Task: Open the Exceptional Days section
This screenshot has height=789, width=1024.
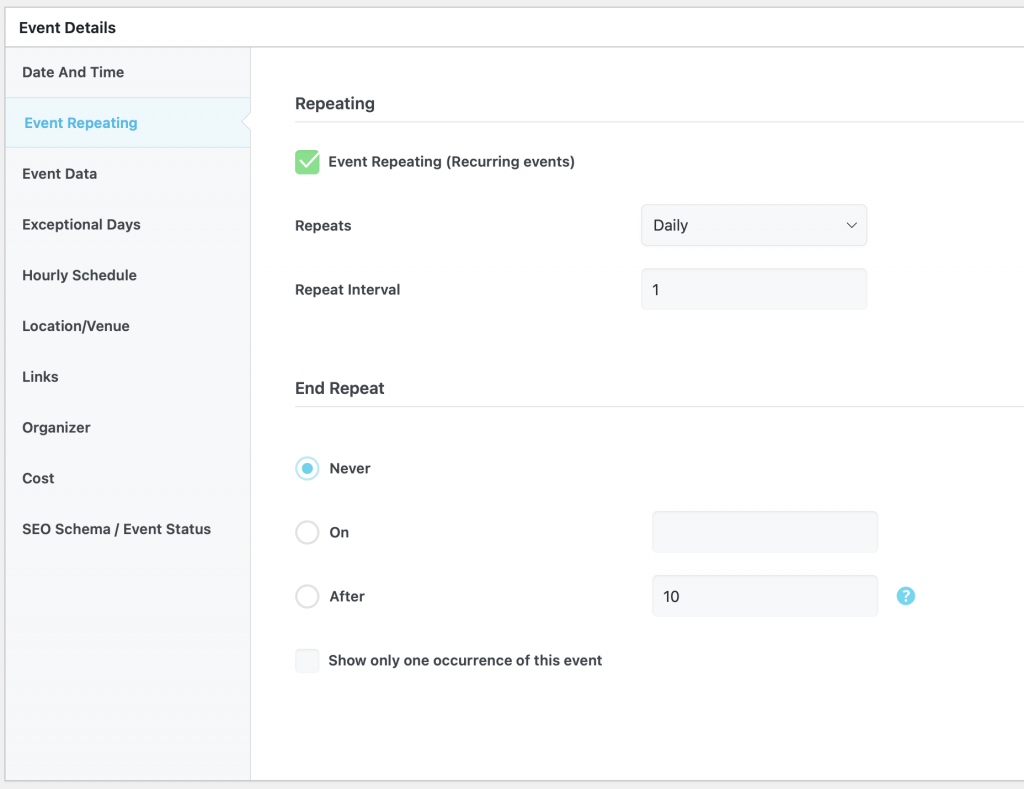Action: (81, 225)
